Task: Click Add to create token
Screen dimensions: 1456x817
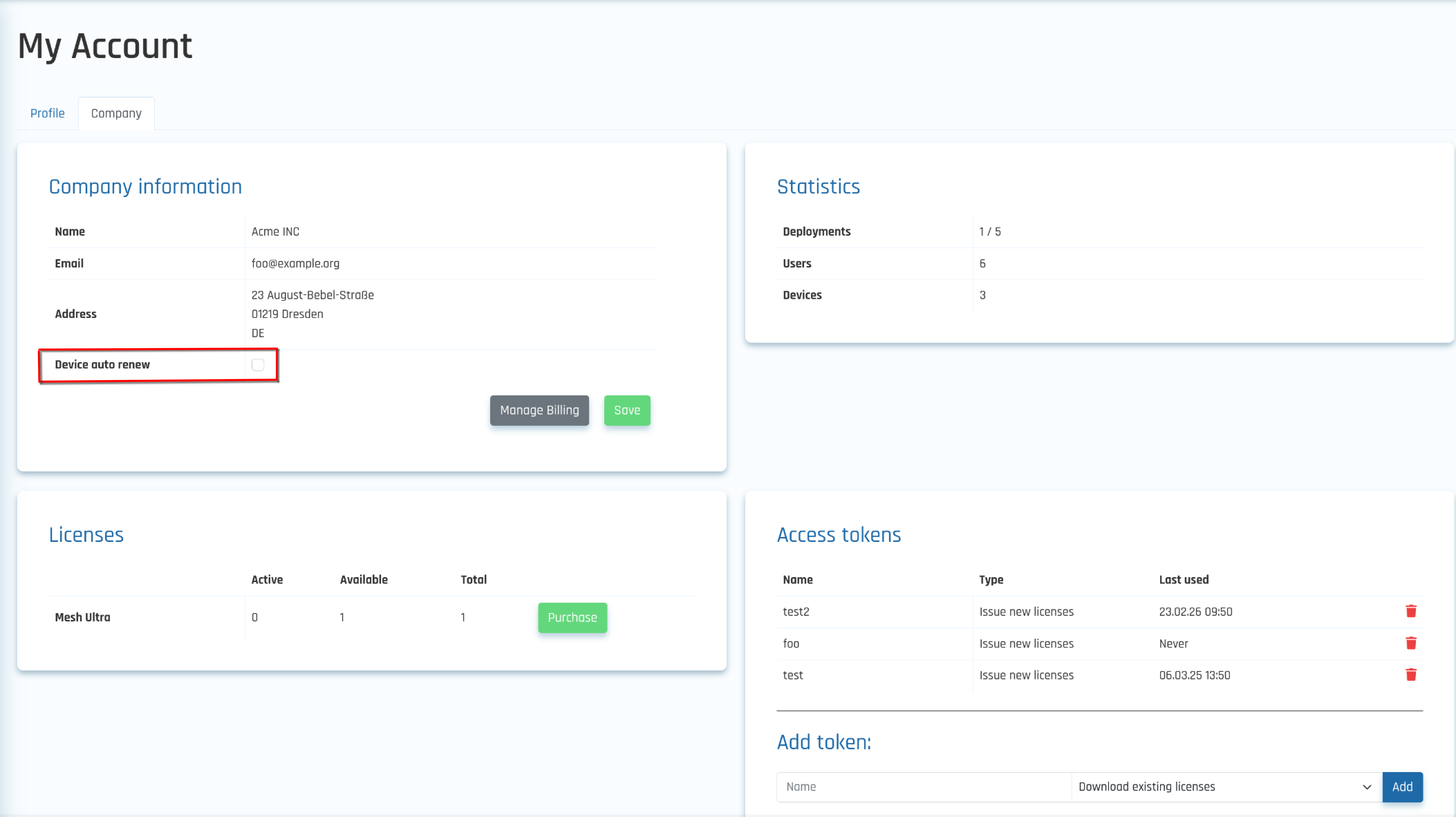Action: coord(1402,787)
